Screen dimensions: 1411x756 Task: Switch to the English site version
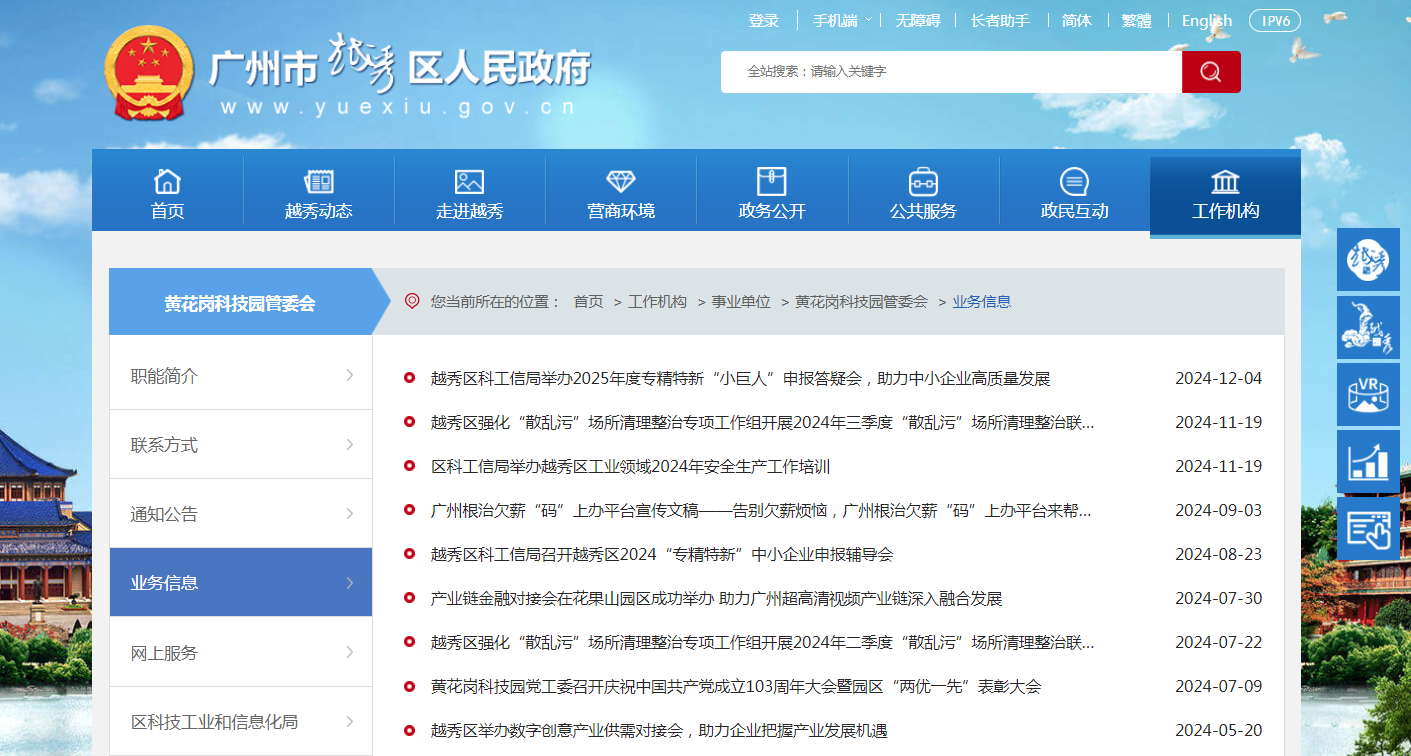[1207, 20]
